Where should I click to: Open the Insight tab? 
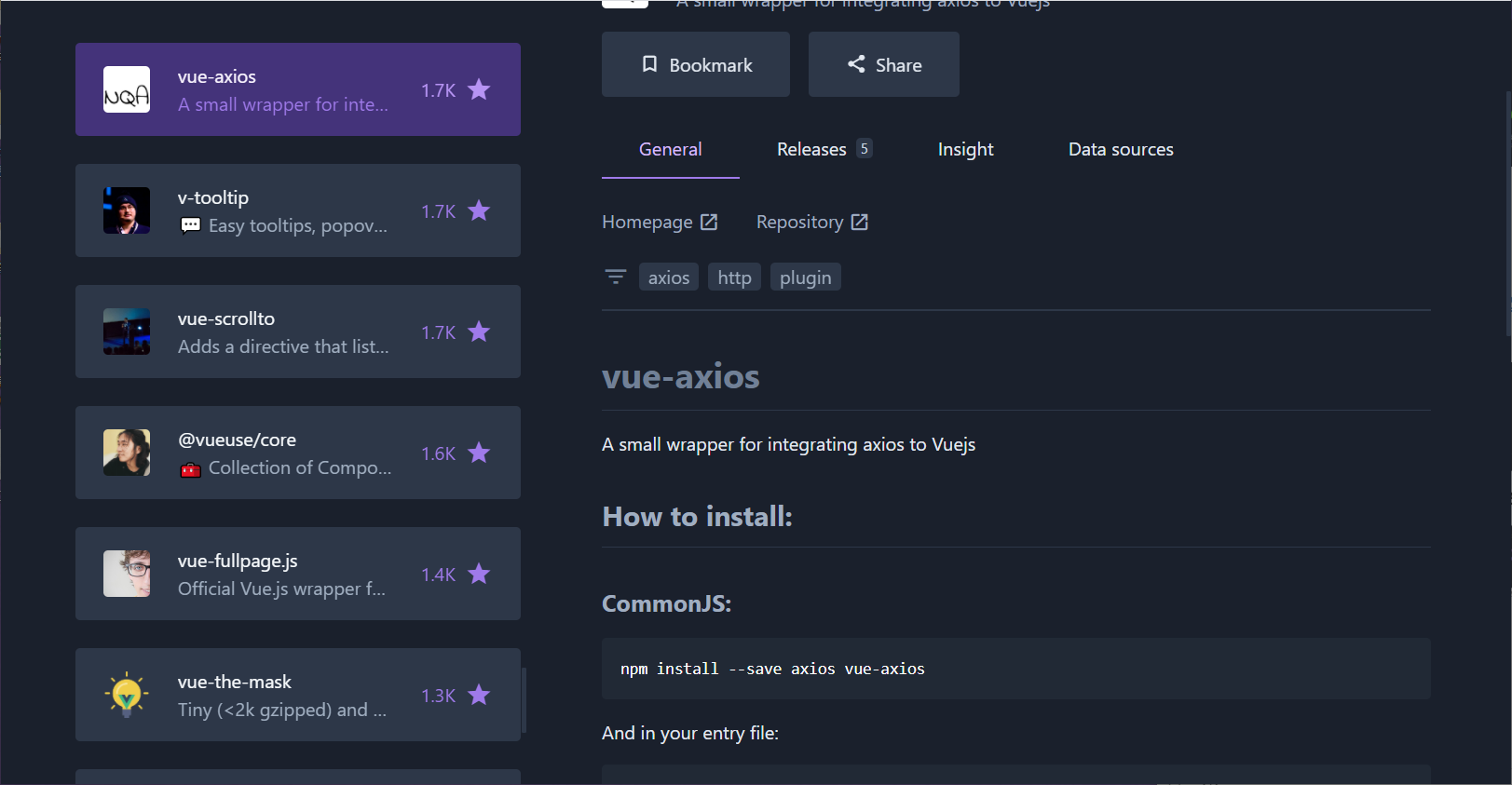coord(966,149)
